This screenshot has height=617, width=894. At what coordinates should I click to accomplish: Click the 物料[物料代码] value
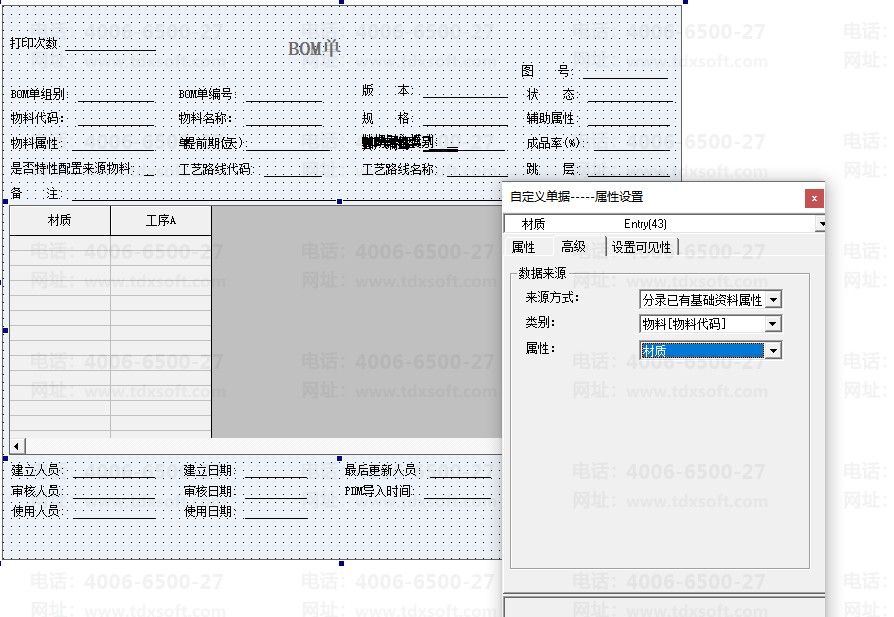pyautogui.click(x=702, y=324)
